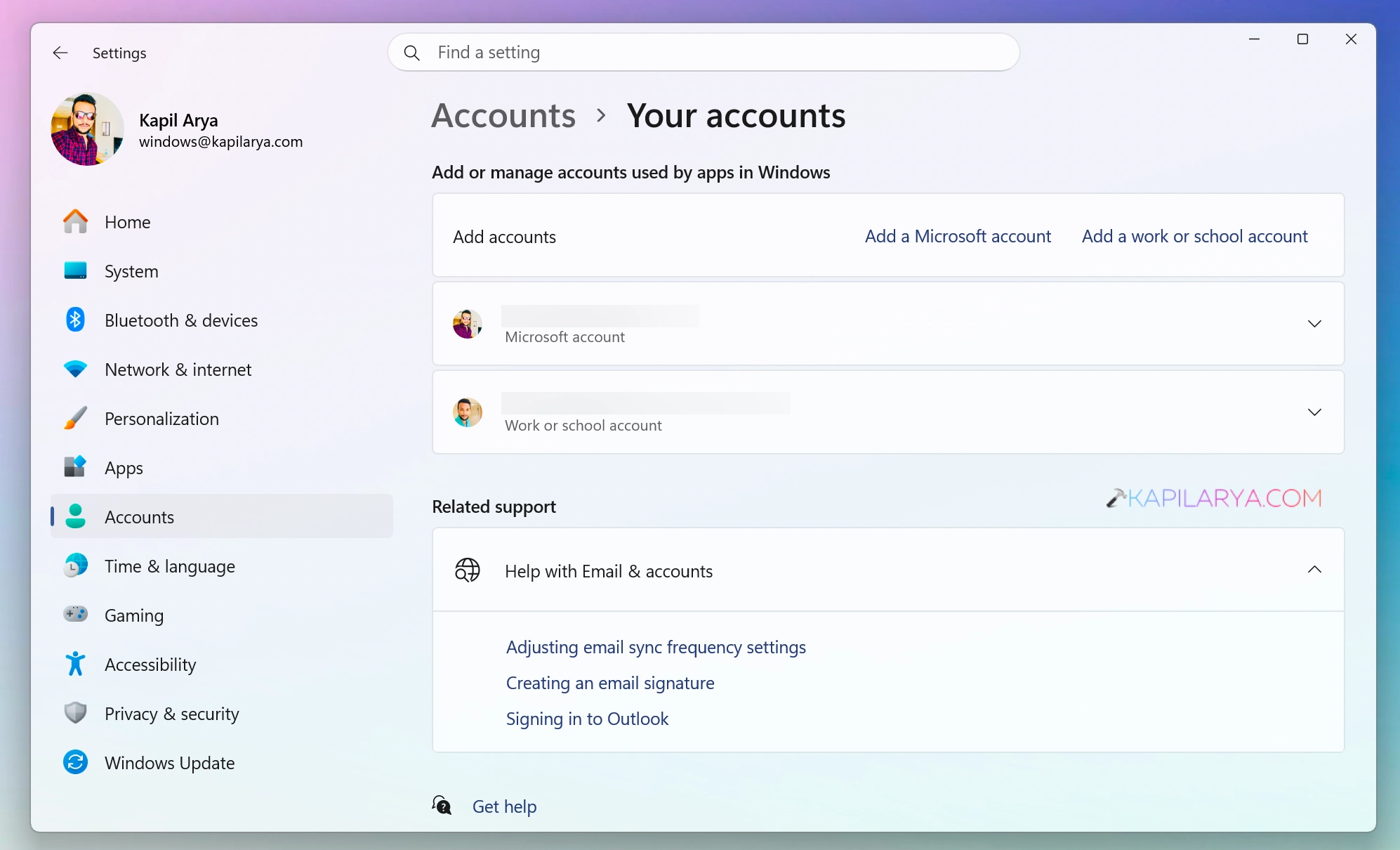This screenshot has width=1400, height=850.
Task: Click the Privacy shield icon
Action: (75, 713)
